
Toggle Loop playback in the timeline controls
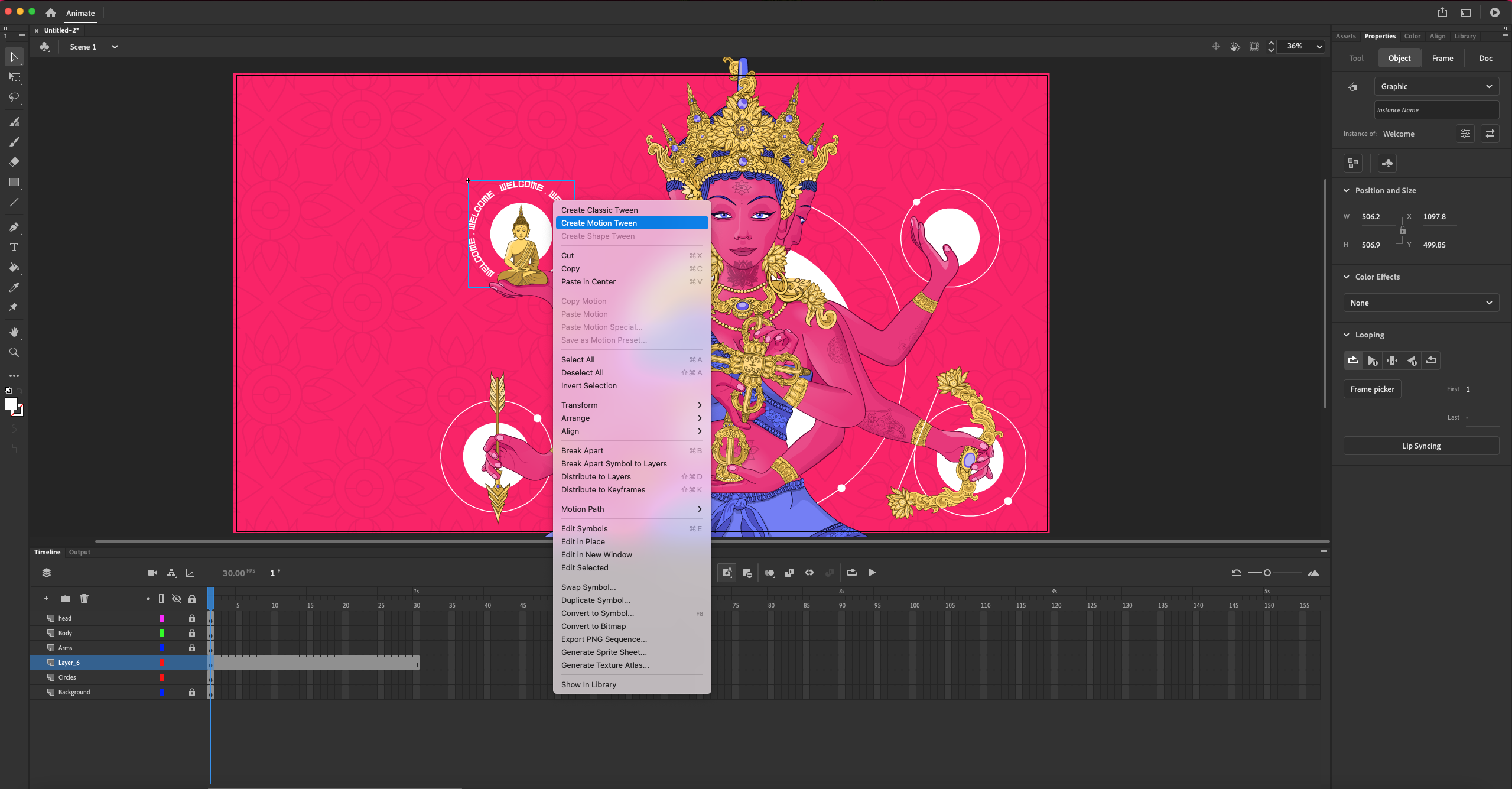851,572
